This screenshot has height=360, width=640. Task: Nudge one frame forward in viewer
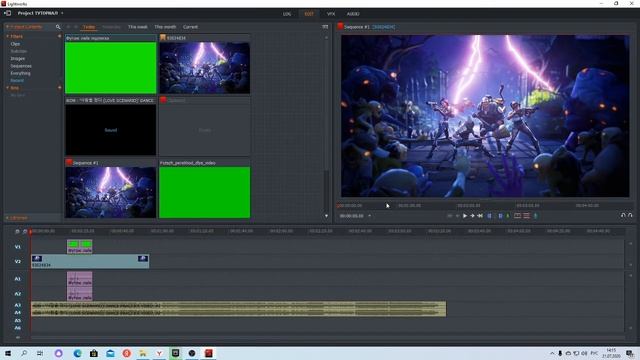tap(472, 216)
